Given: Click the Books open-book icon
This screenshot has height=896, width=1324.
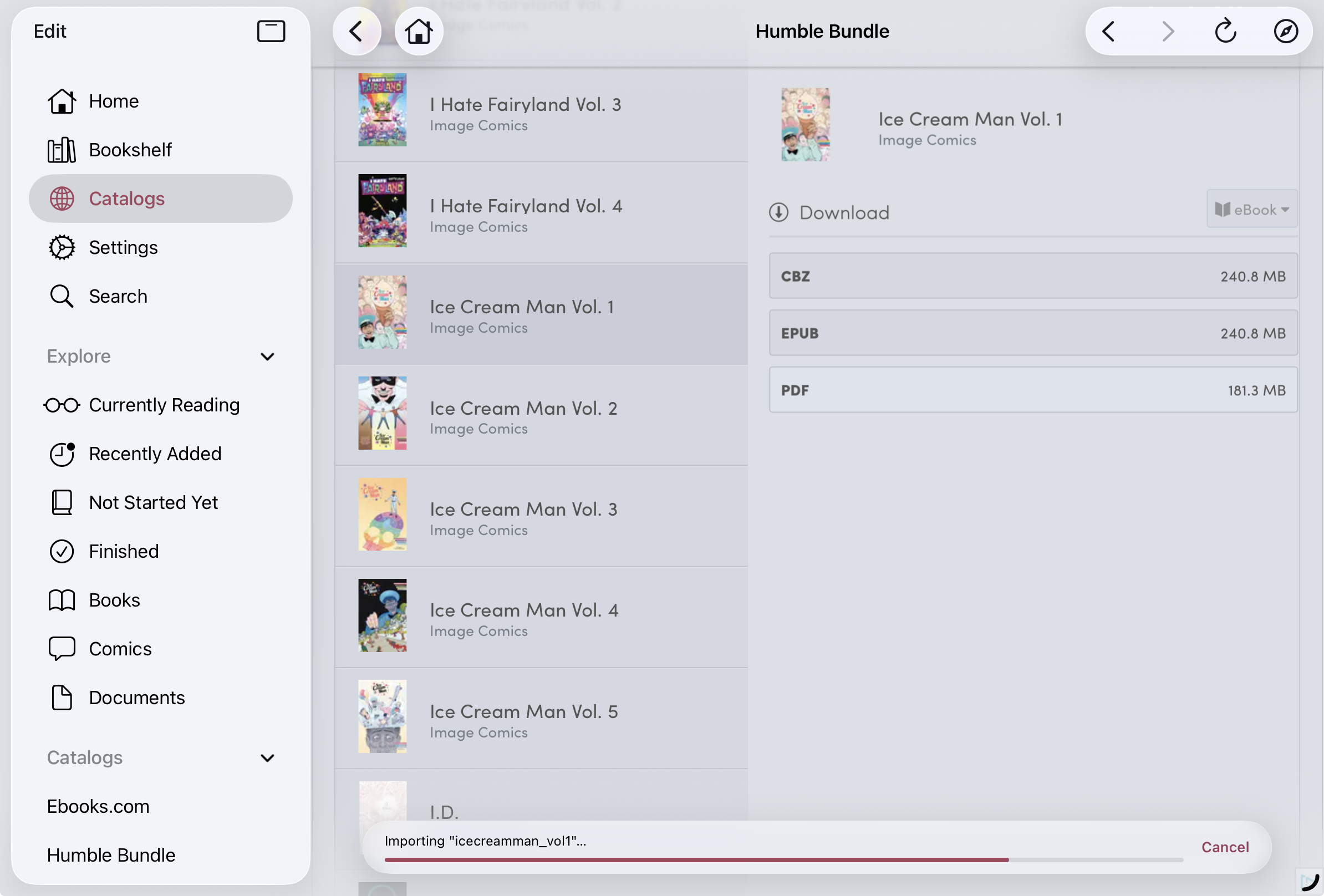Looking at the screenshot, I should 62,600.
